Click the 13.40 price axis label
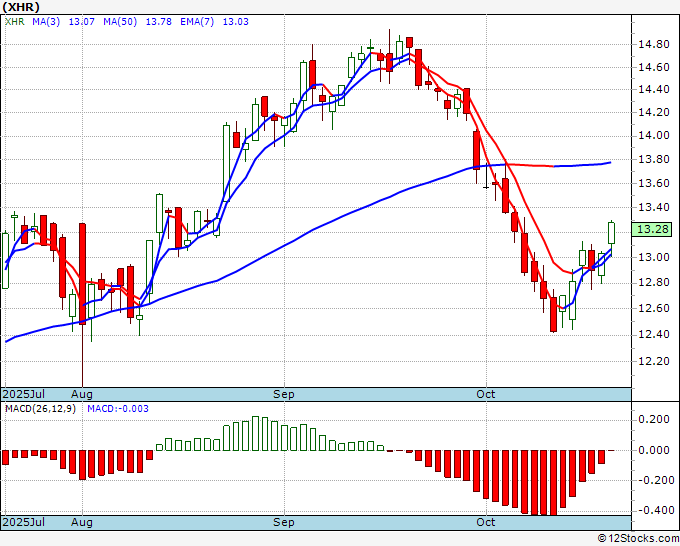This screenshot has width=680, height=546. (x=653, y=207)
